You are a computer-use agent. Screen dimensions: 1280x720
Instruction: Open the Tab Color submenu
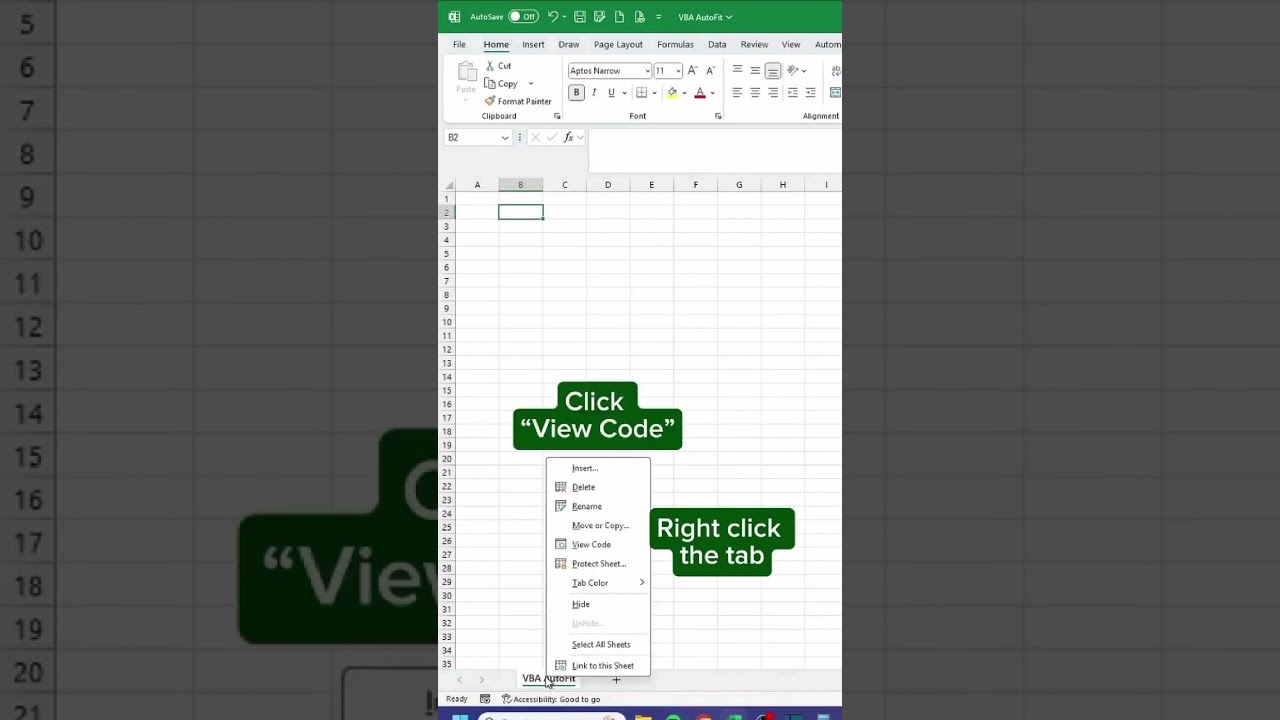(598, 582)
